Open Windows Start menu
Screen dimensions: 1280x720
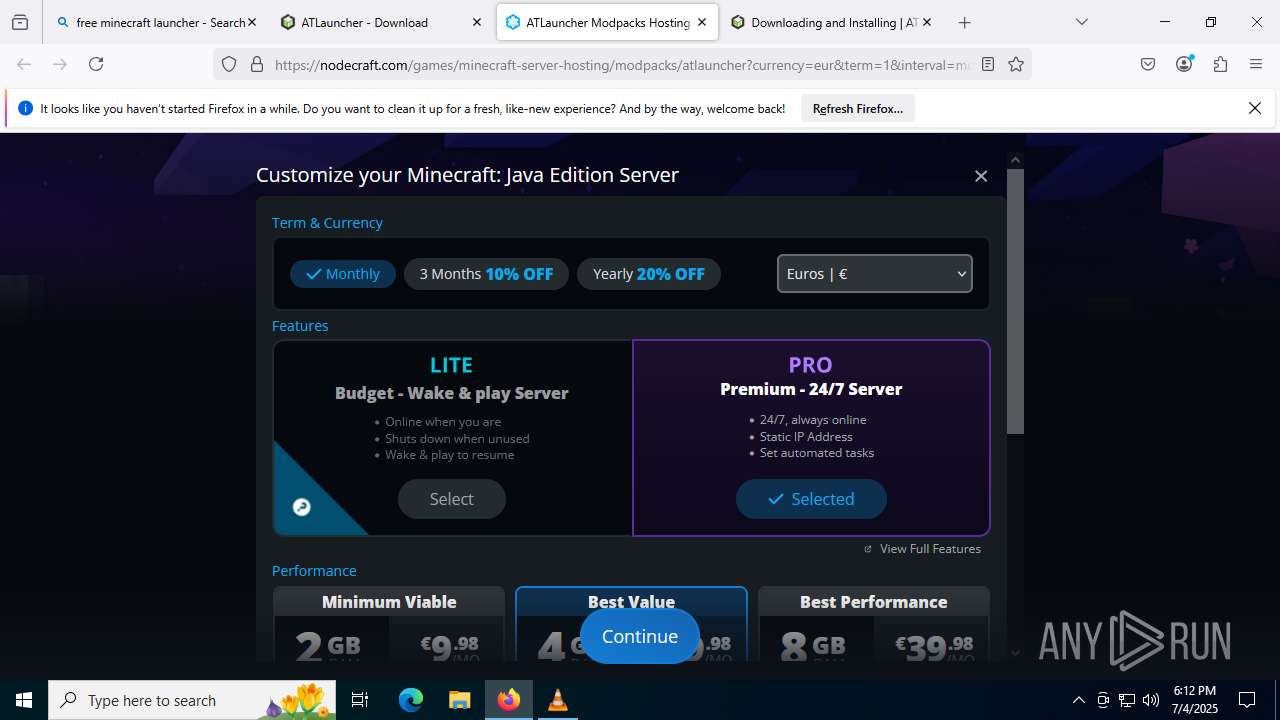(x=24, y=700)
